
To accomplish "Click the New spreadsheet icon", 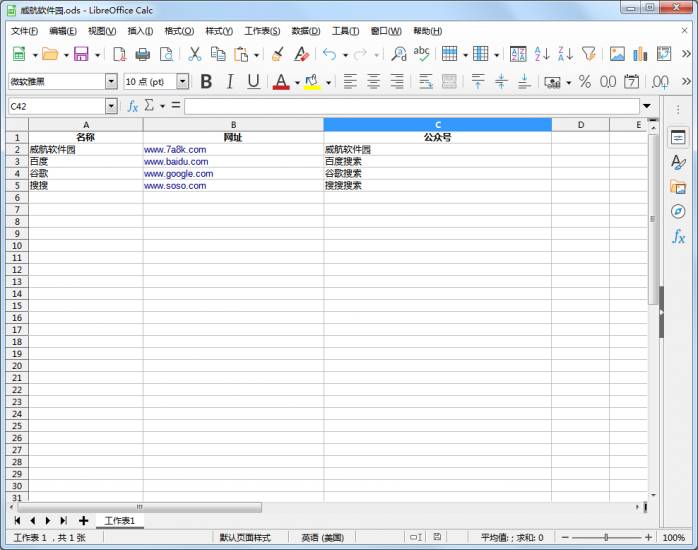I will [19, 54].
